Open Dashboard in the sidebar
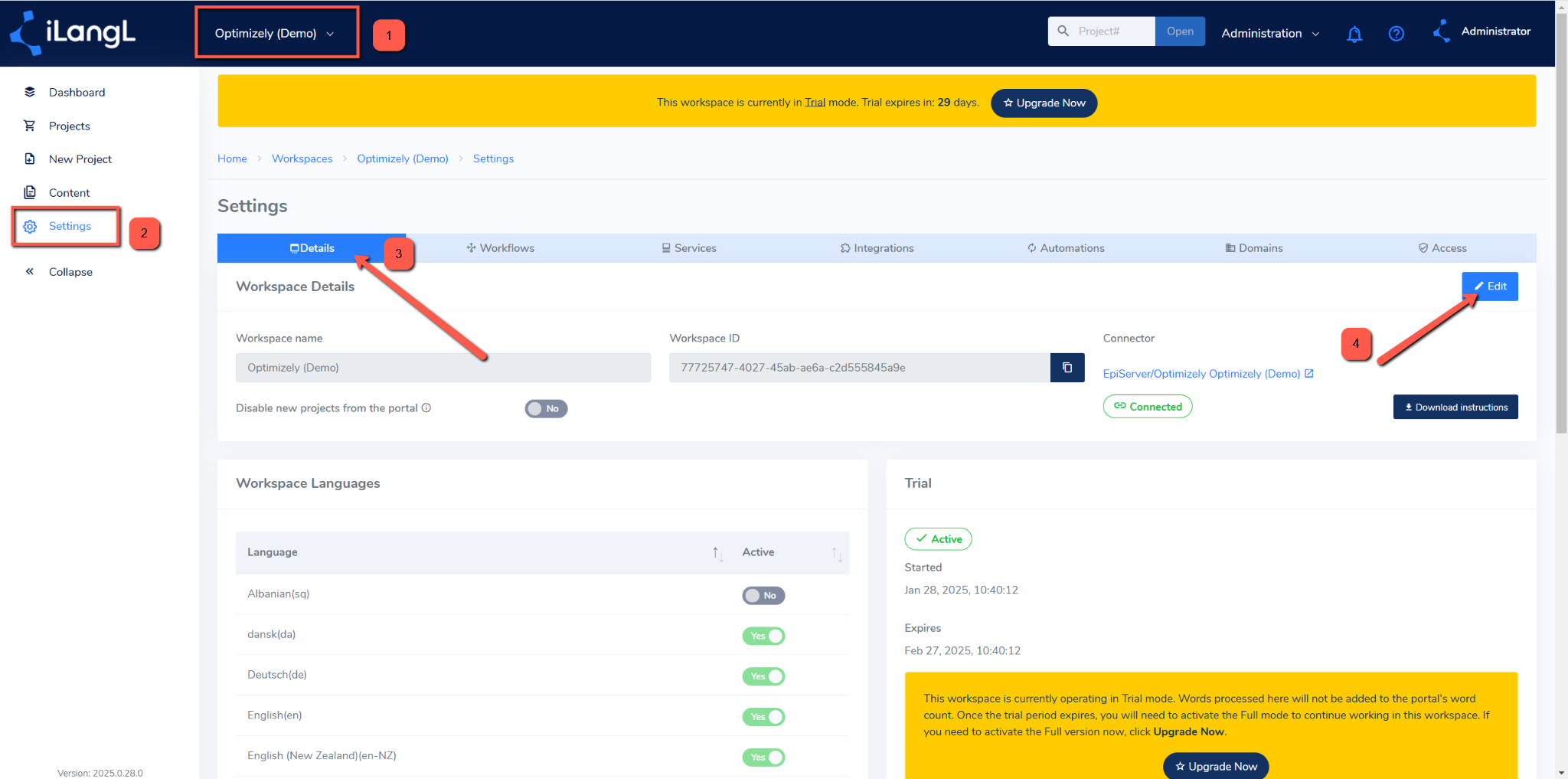This screenshot has width=1568, height=779. (77, 92)
